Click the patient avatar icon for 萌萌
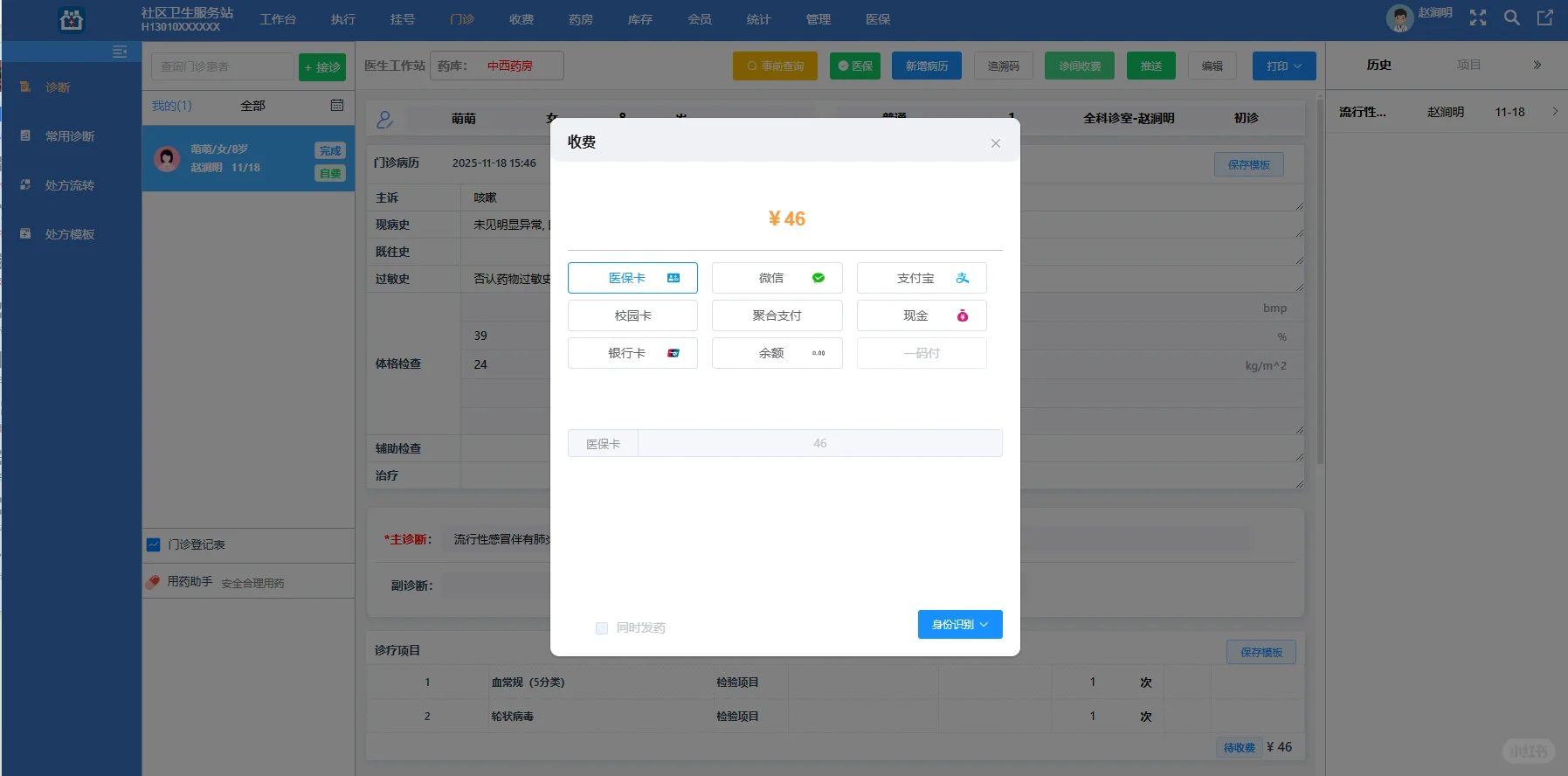This screenshot has height=776, width=1568. point(167,158)
